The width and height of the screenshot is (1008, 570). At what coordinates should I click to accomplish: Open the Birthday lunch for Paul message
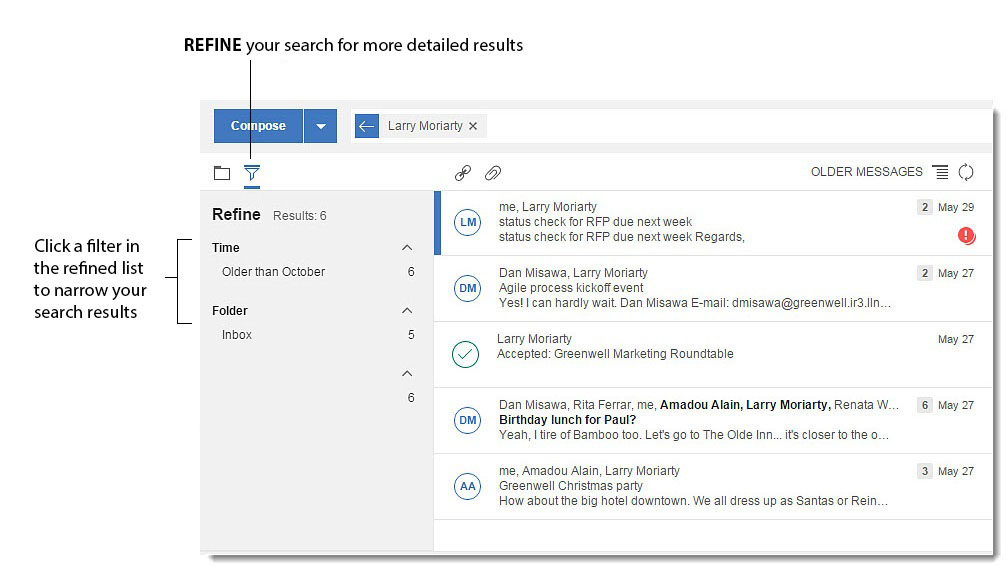tap(567, 420)
